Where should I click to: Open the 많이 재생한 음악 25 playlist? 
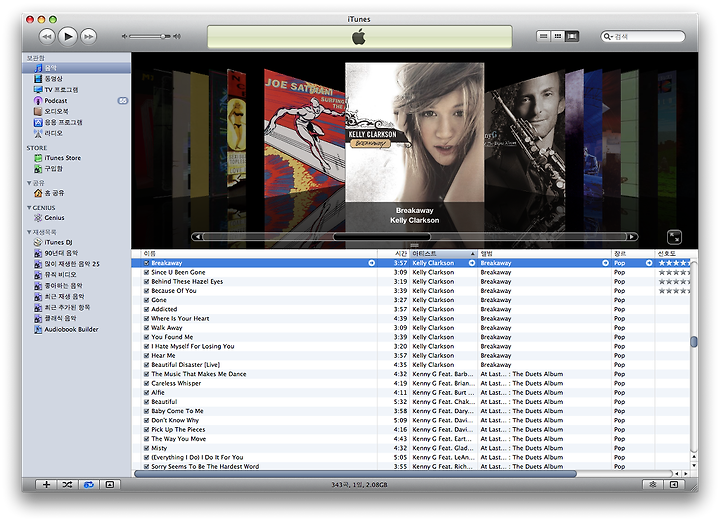tap(76, 264)
